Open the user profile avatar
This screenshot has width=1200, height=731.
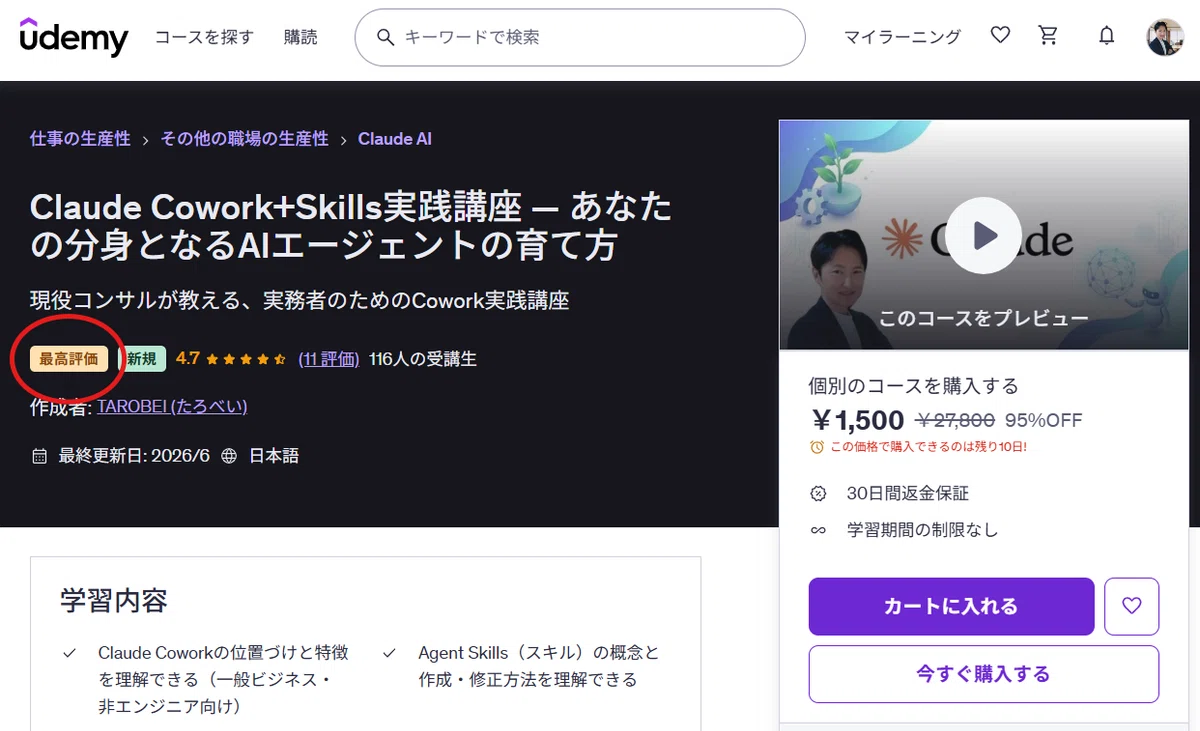(1164, 37)
